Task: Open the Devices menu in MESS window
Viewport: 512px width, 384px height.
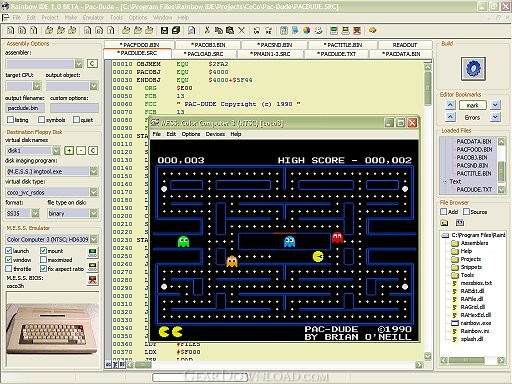Action: click(x=215, y=134)
